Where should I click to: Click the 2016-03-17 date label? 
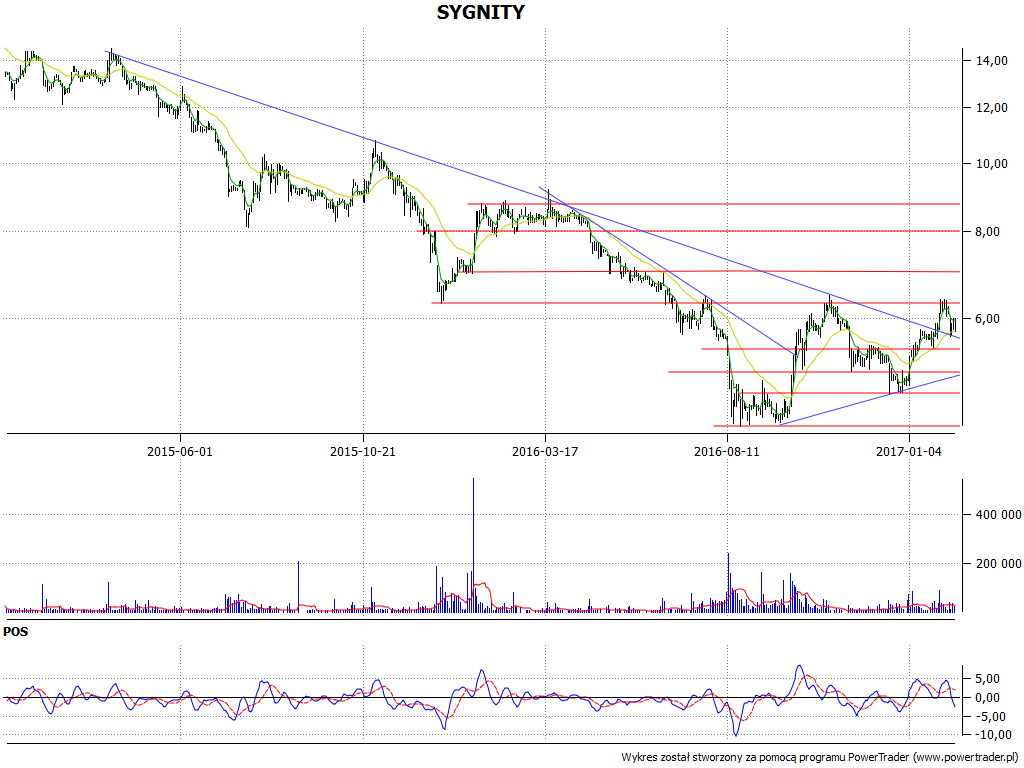pos(545,451)
